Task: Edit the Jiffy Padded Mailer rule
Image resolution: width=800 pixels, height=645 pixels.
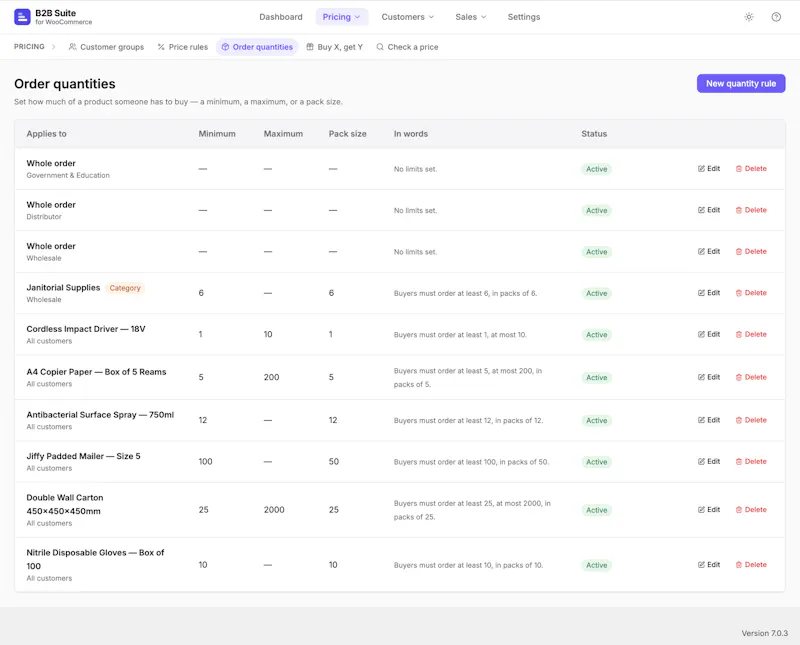Action: coord(709,461)
